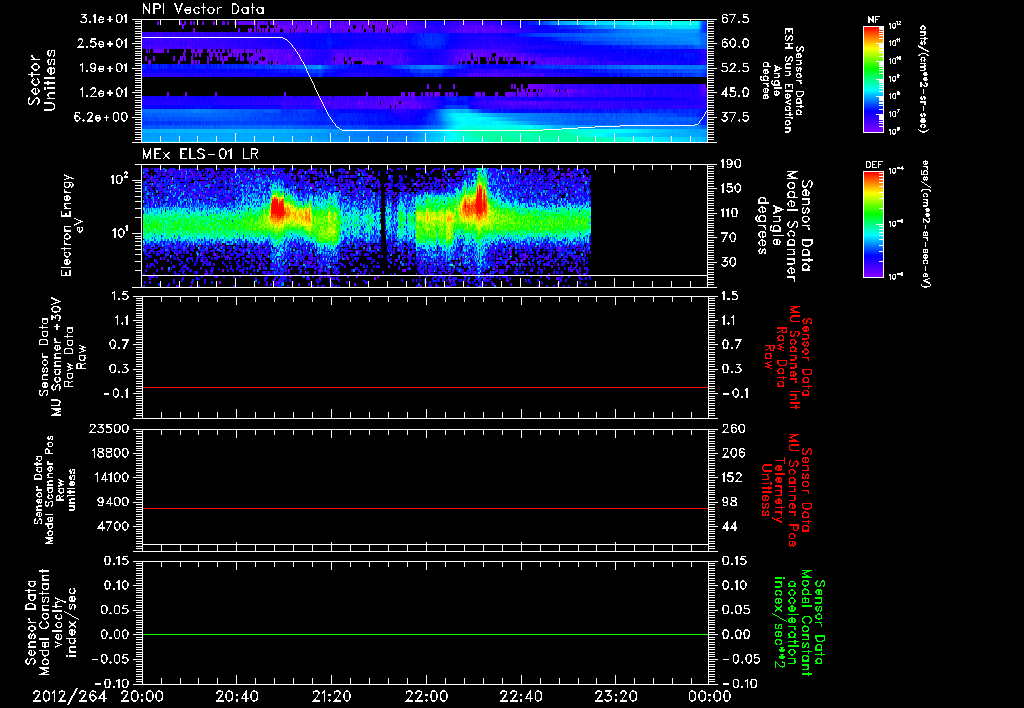Select the 22:00 time axis label
Viewport: 1024px width, 708px height.
point(426,697)
